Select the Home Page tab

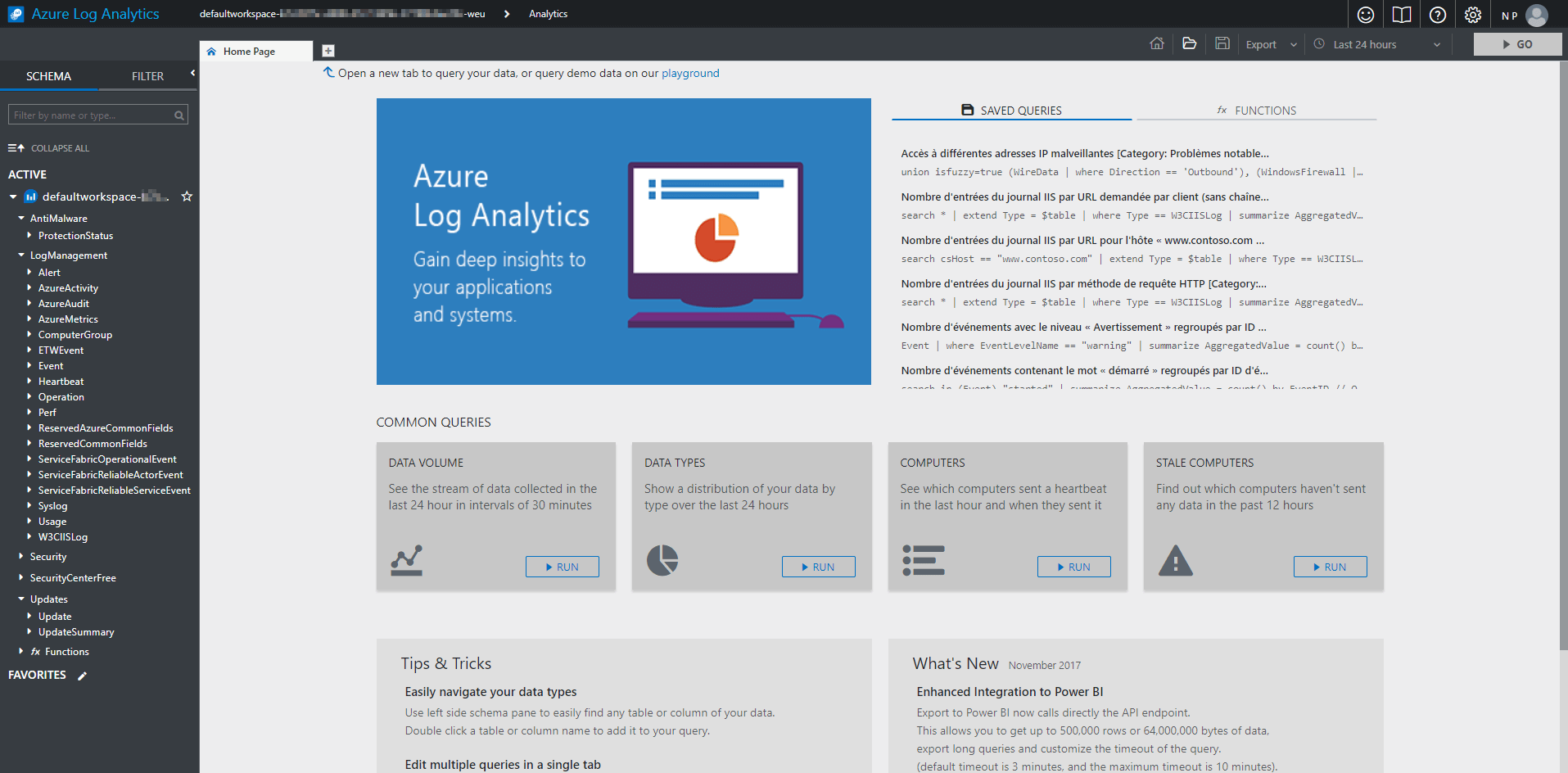point(256,51)
